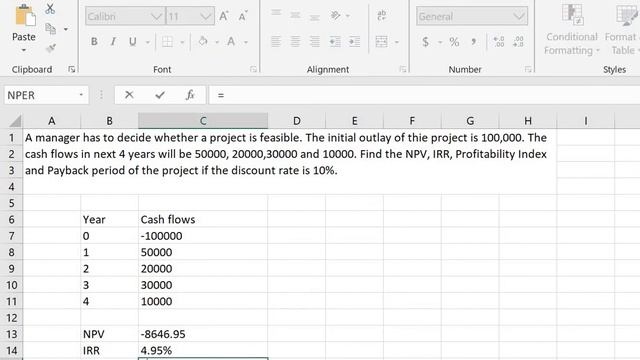Open the Font dialog launcher
This screenshot has width=640, height=360.
[x=253, y=69]
